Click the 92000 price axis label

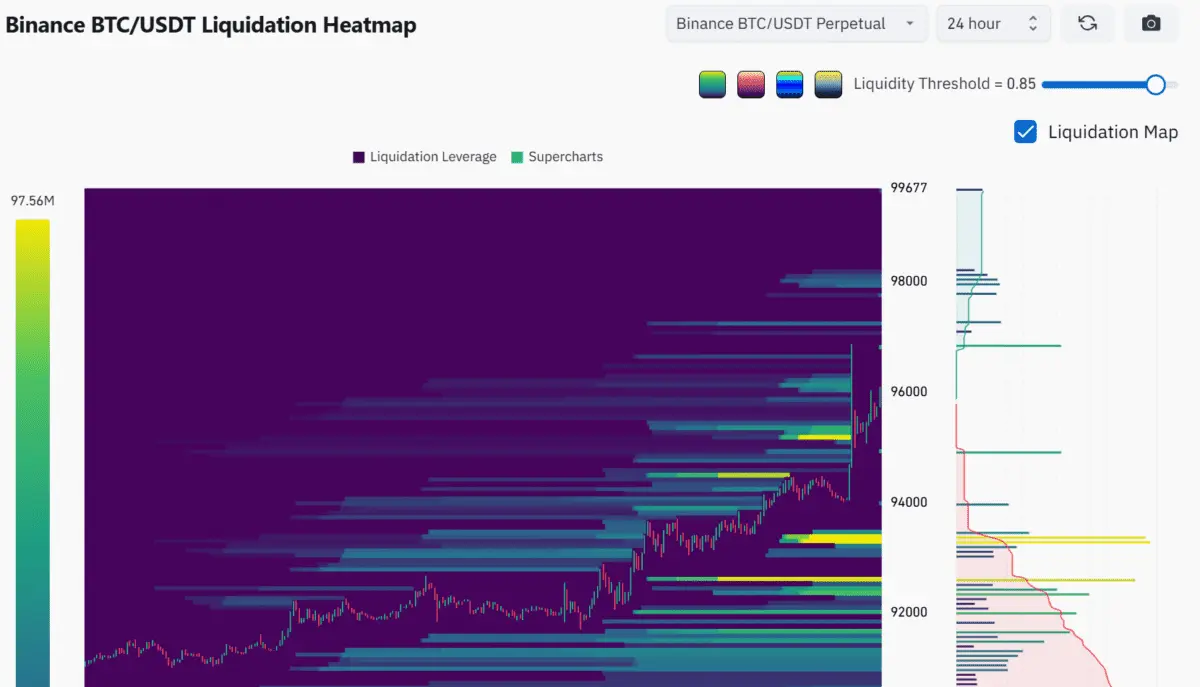coord(910,613)
